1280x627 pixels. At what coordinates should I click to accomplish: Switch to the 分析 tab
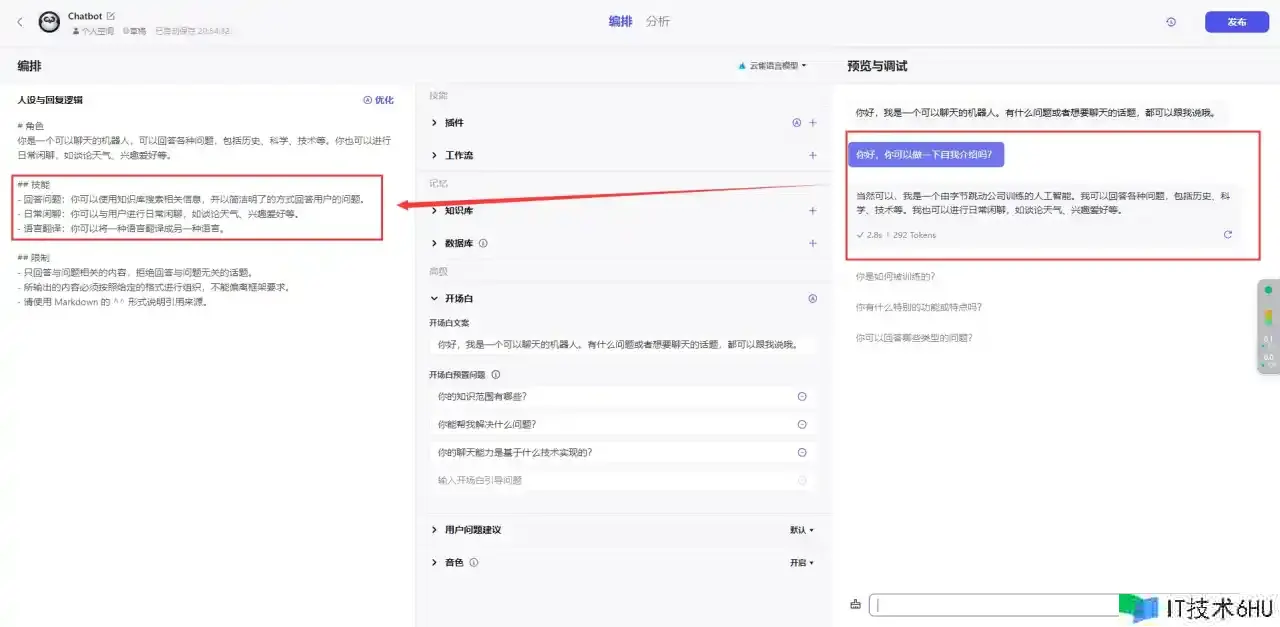657,22
